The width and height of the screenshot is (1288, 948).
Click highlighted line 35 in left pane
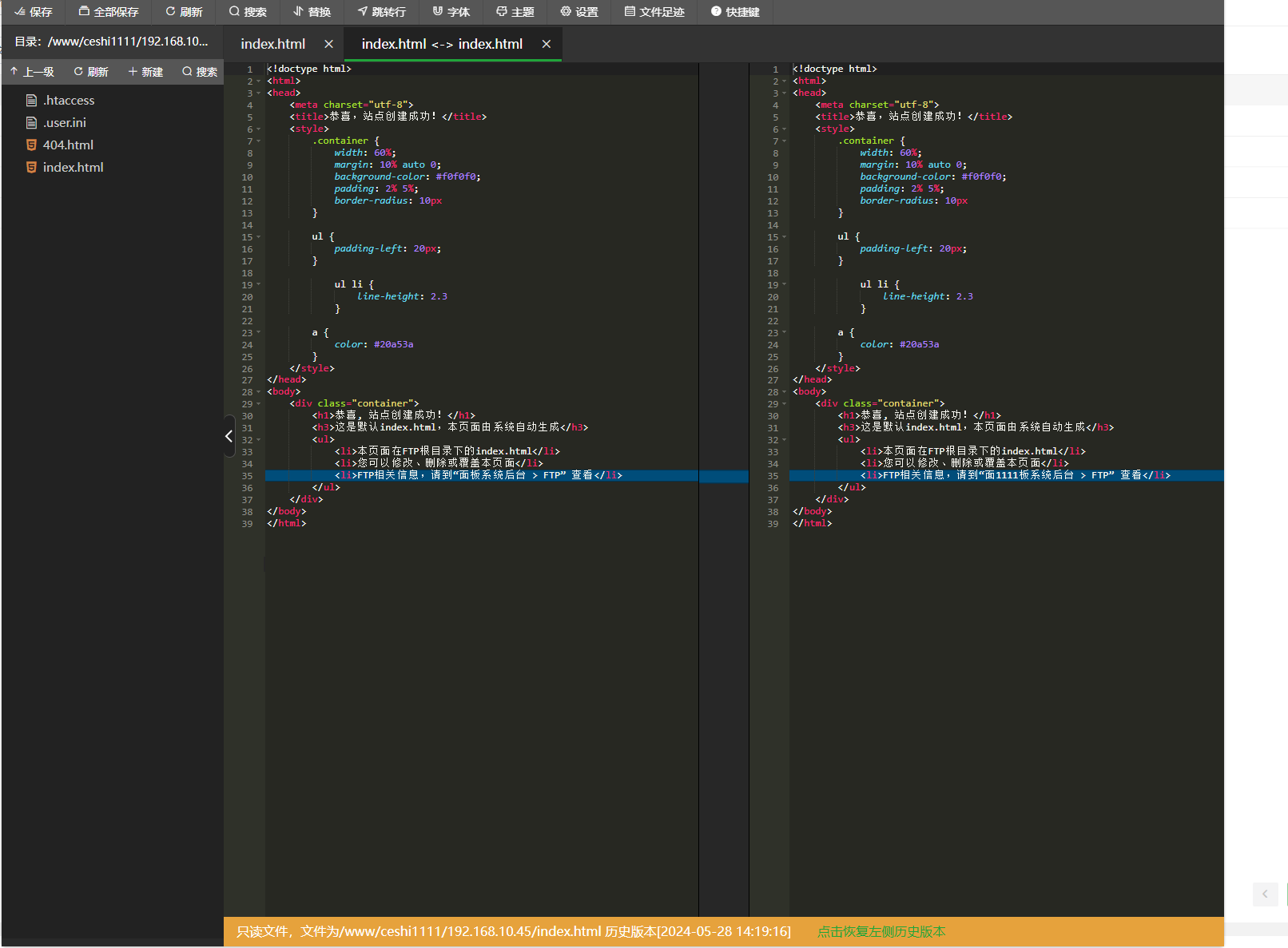point(482,475)
